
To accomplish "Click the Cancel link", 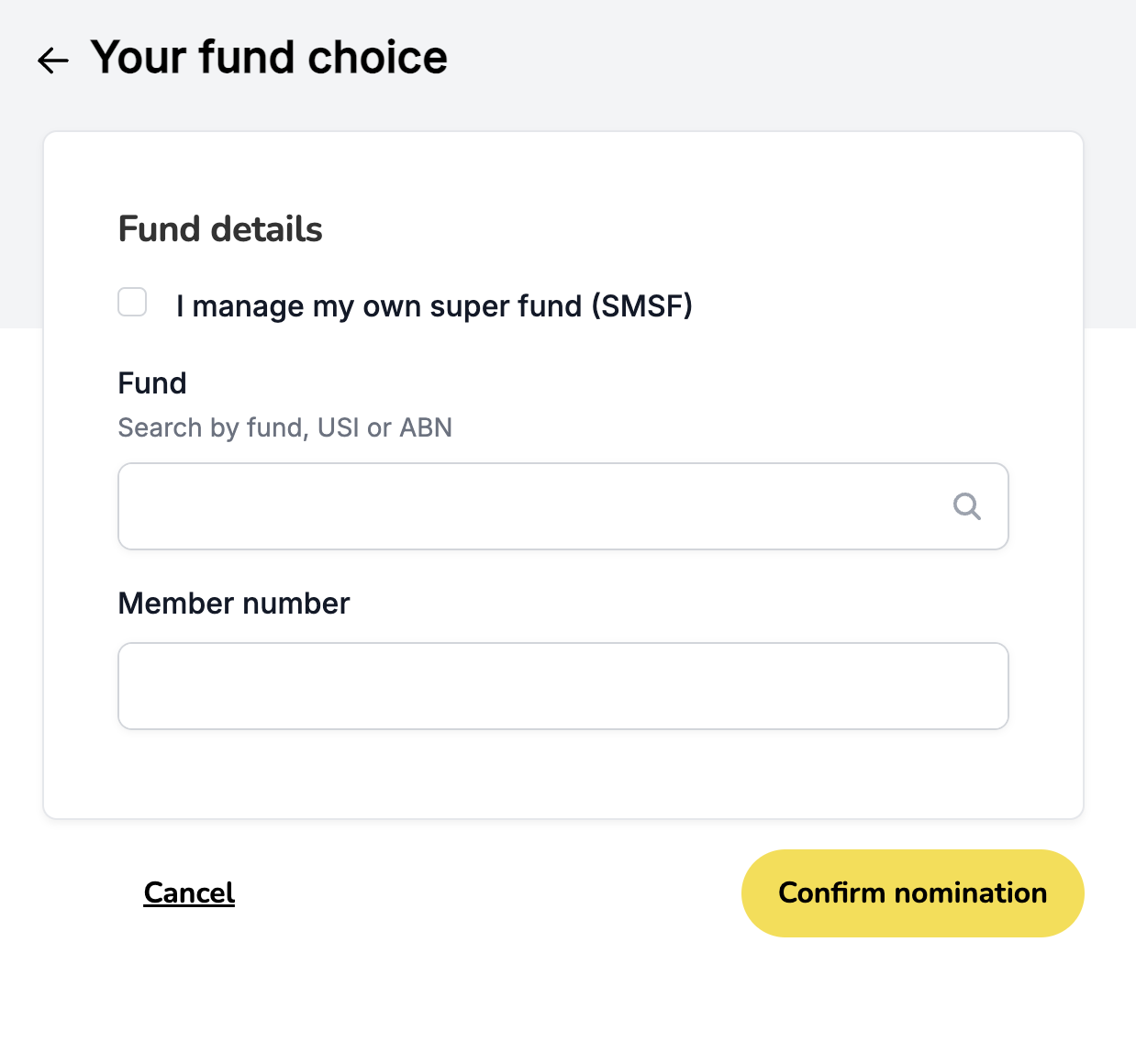I will [x=189, y=892].
